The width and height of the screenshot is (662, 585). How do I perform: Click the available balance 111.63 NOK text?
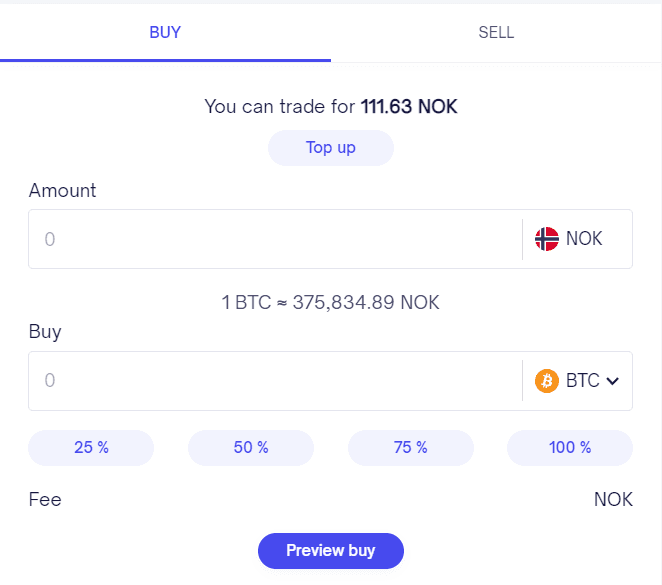tap(409, 107)
